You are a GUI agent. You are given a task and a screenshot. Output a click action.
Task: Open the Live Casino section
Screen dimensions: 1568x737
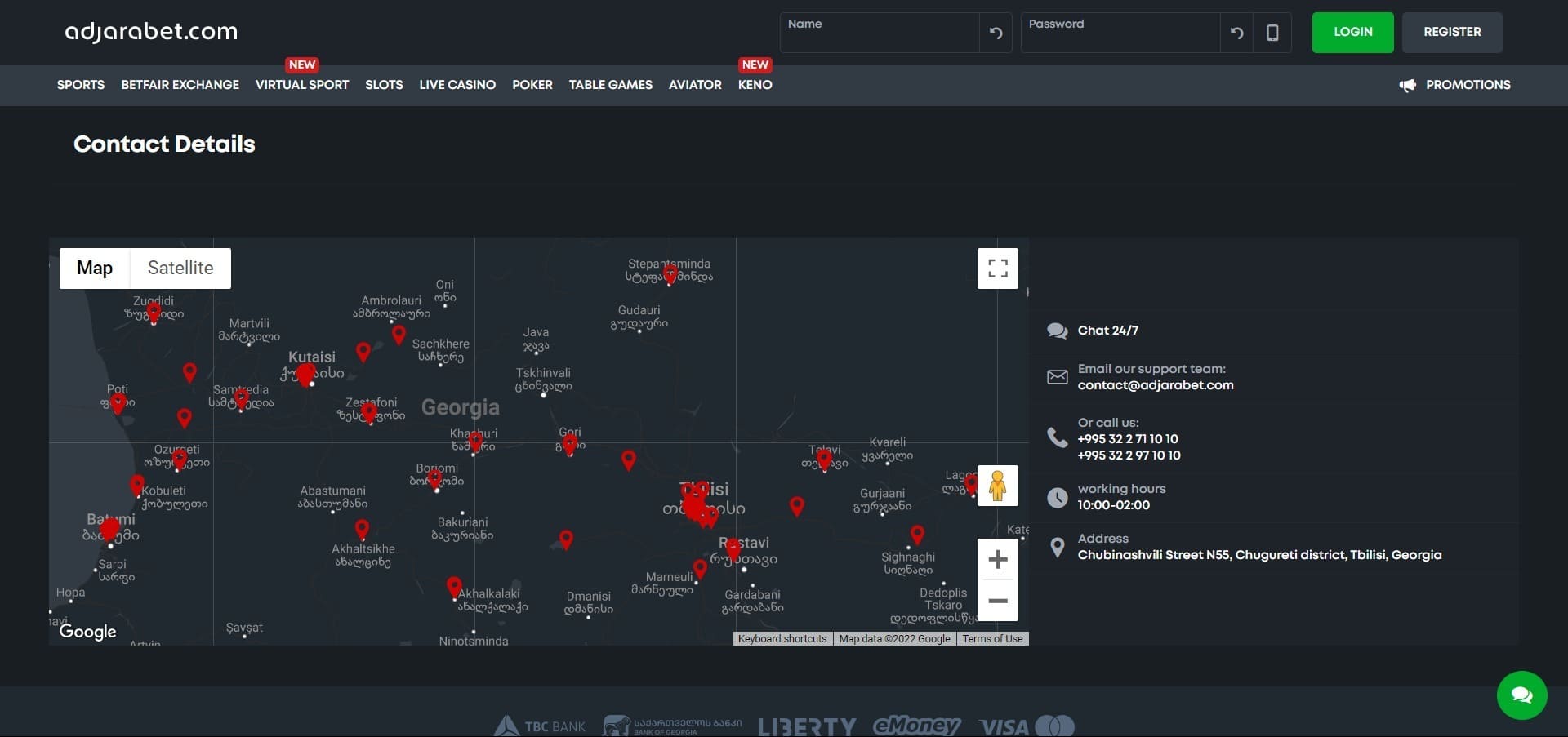coord(457,85)
